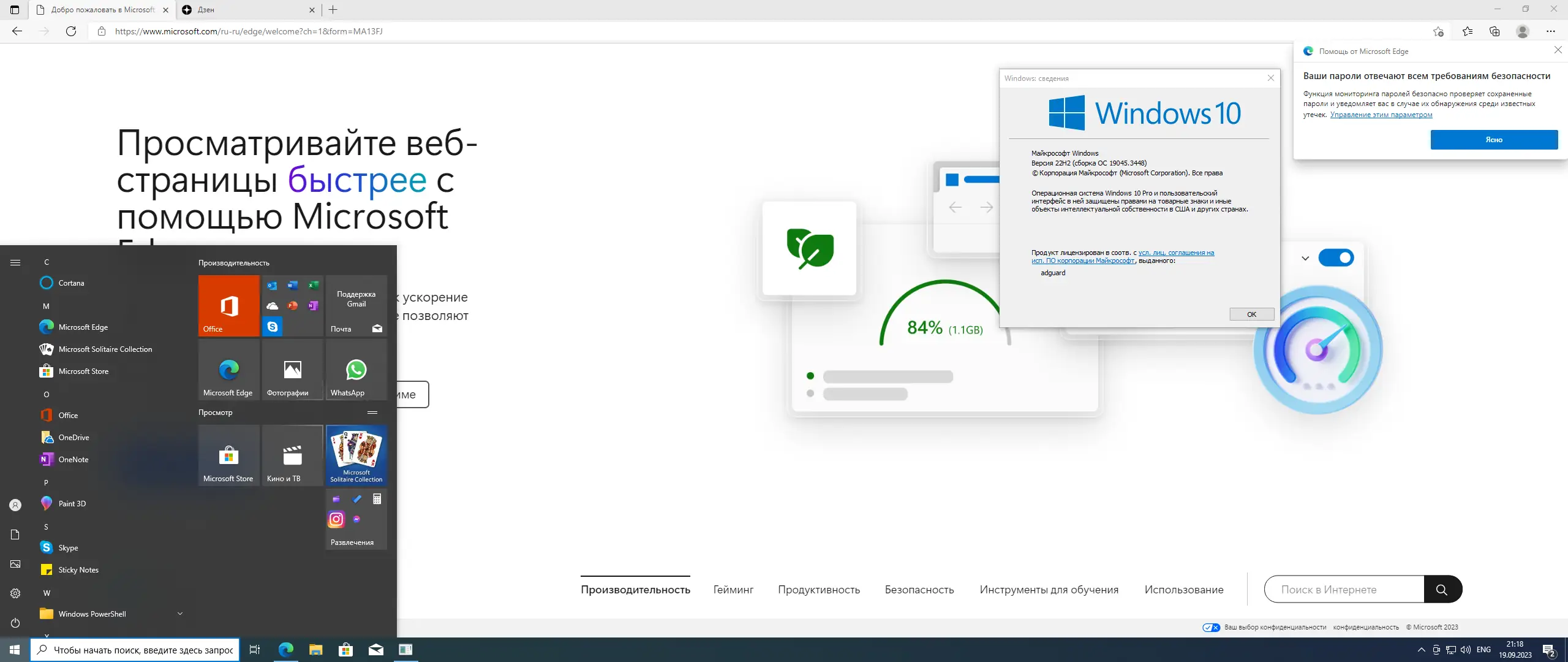Open Cortana from the app list
This screenshot has height=662, width=1568.
tap(70, 283)
